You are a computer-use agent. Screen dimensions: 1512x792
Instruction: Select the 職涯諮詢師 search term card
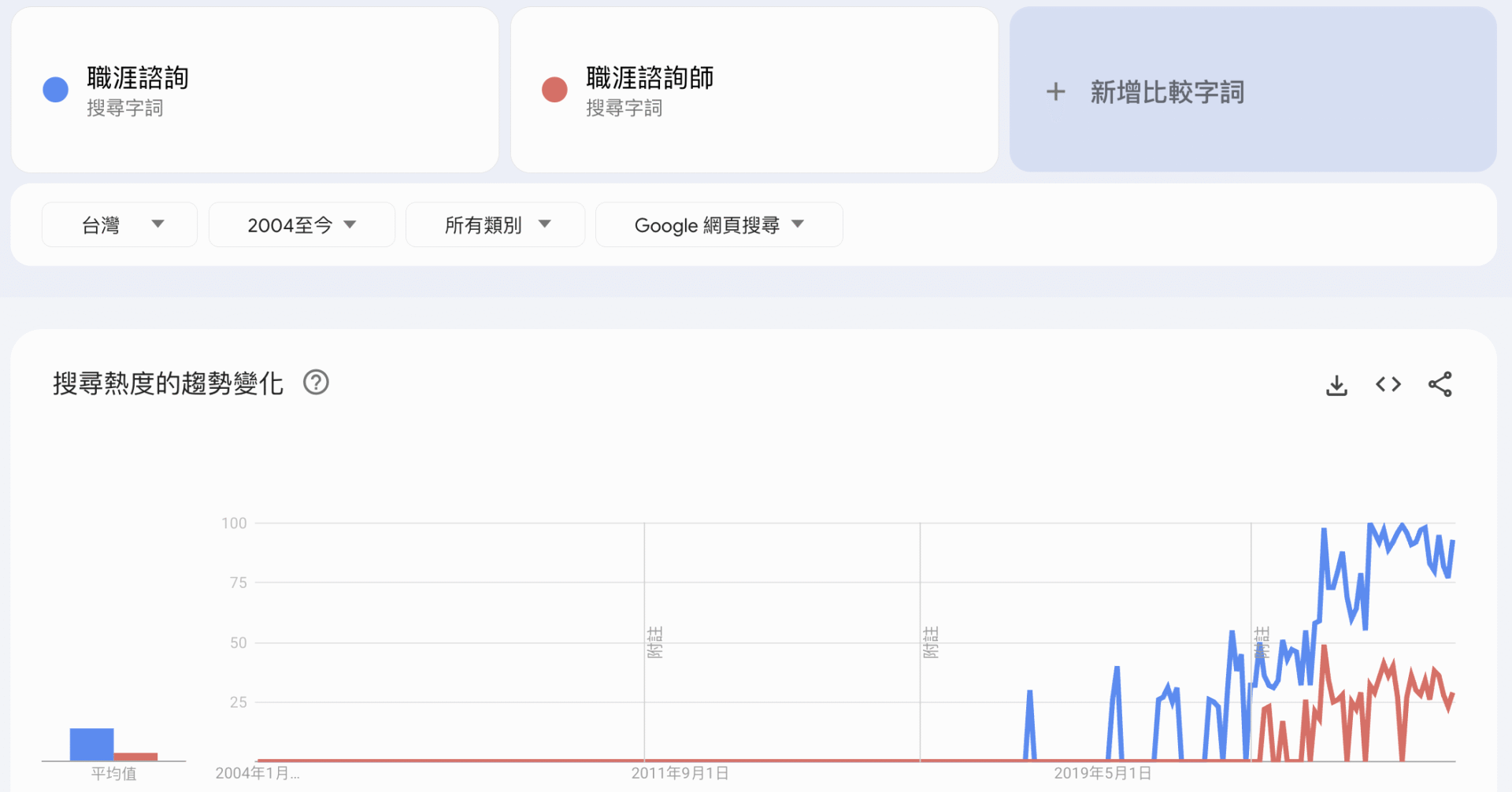[754, 90]
